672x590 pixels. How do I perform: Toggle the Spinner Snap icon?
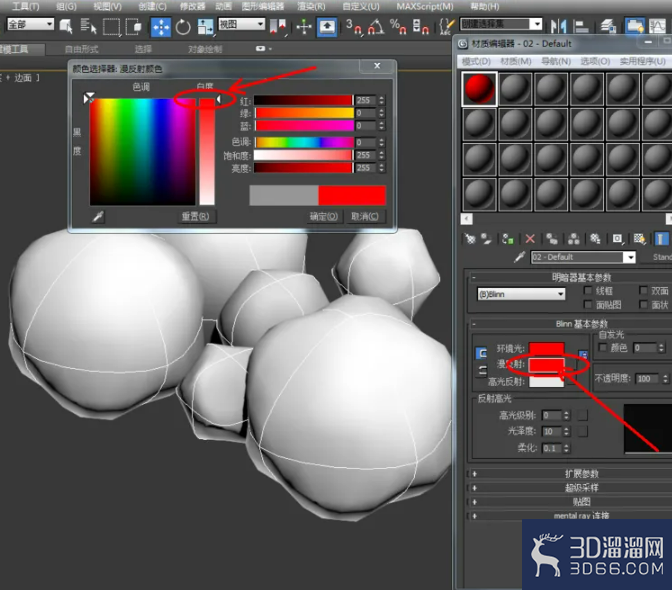click(x=420, y=27)
